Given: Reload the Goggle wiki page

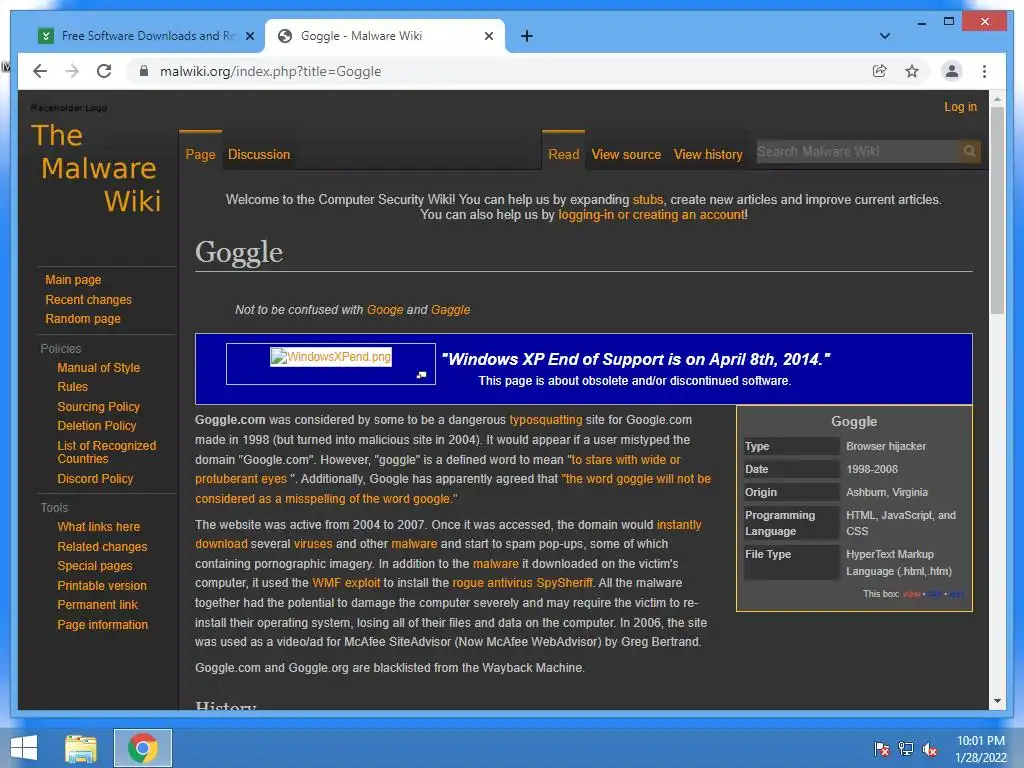Looking at the screenshot, I should (x=104, y=71).
